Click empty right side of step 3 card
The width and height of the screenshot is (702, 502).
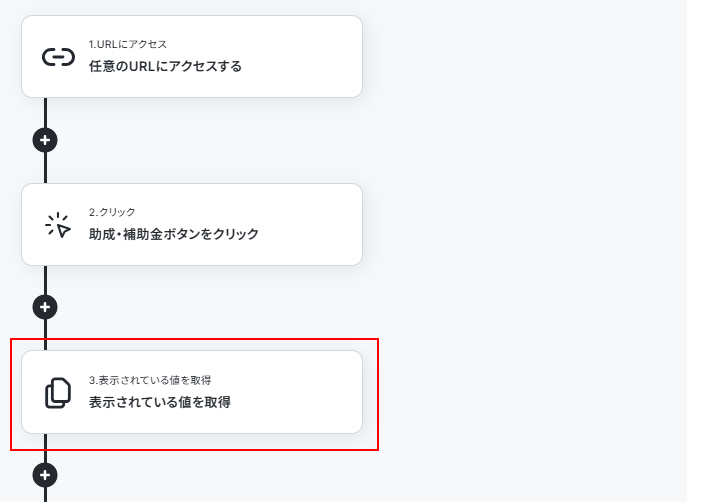click(x=300, y=393)
